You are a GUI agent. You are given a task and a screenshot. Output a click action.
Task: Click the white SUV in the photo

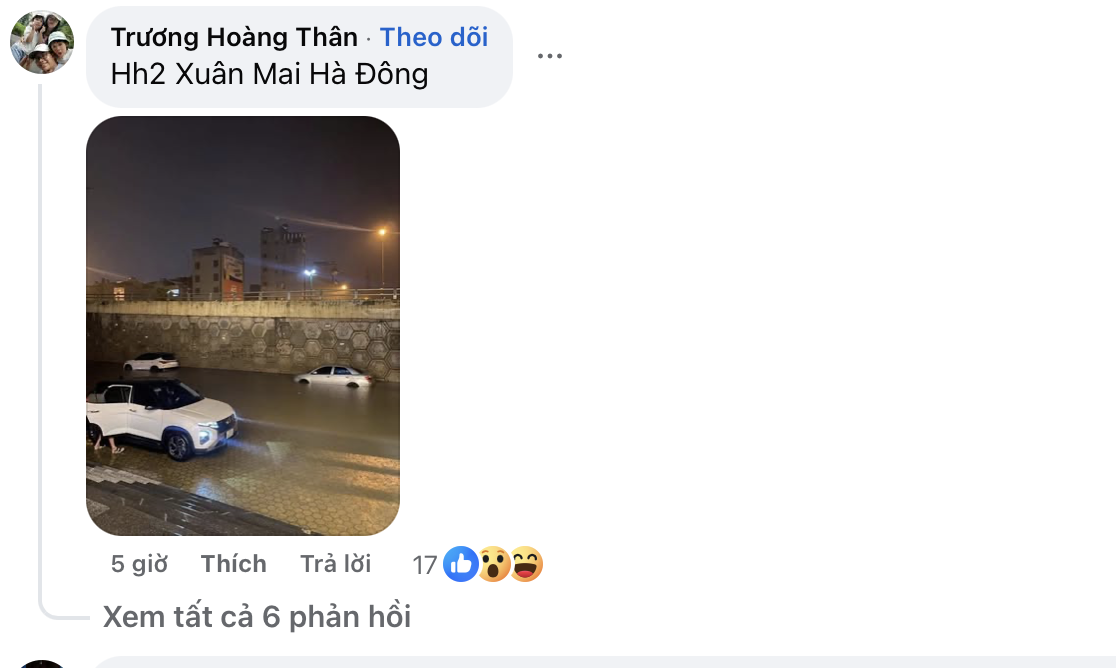[162, 418]
